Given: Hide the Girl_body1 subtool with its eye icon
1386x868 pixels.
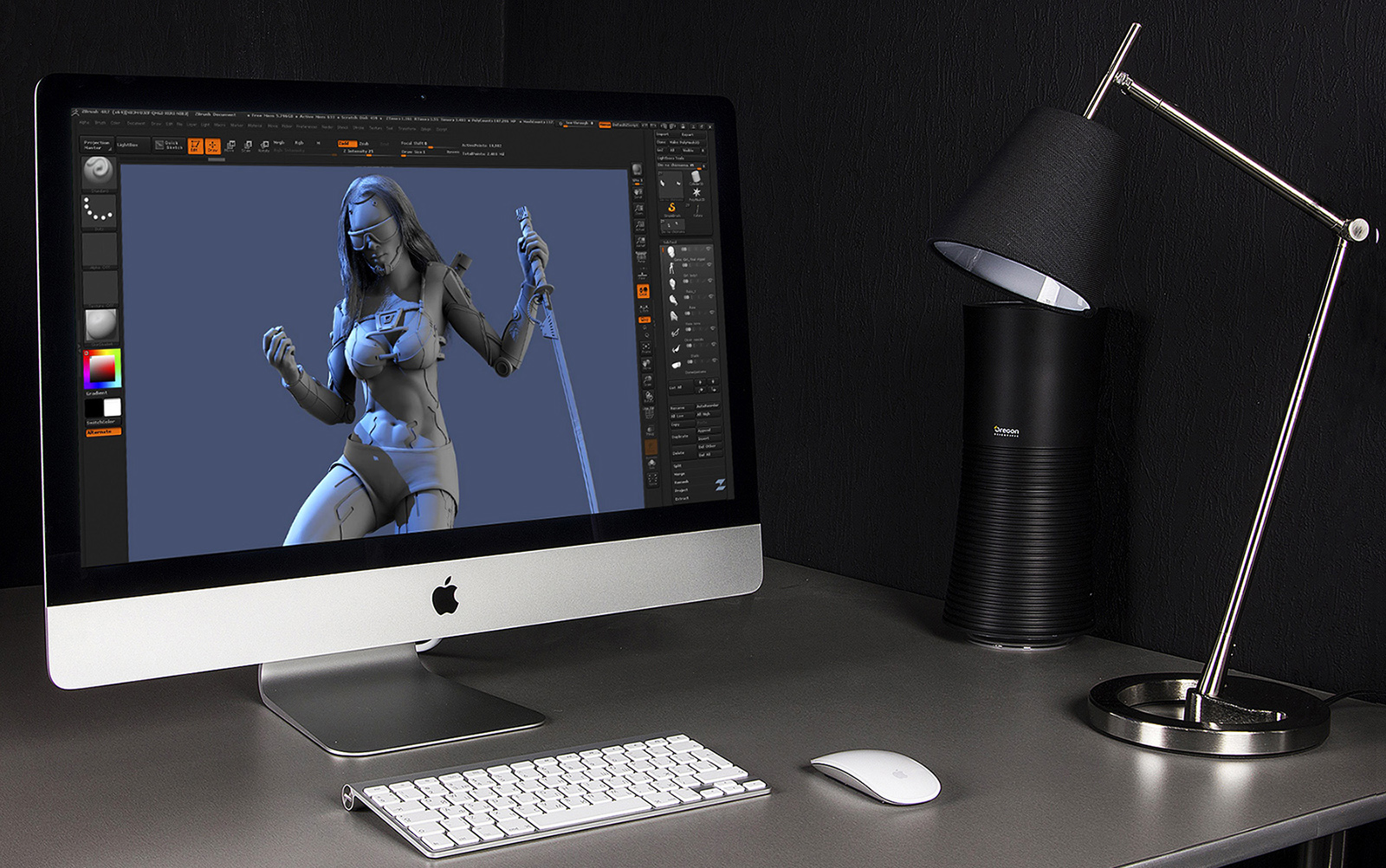Looking at the screenshot, I should [709, 265].
